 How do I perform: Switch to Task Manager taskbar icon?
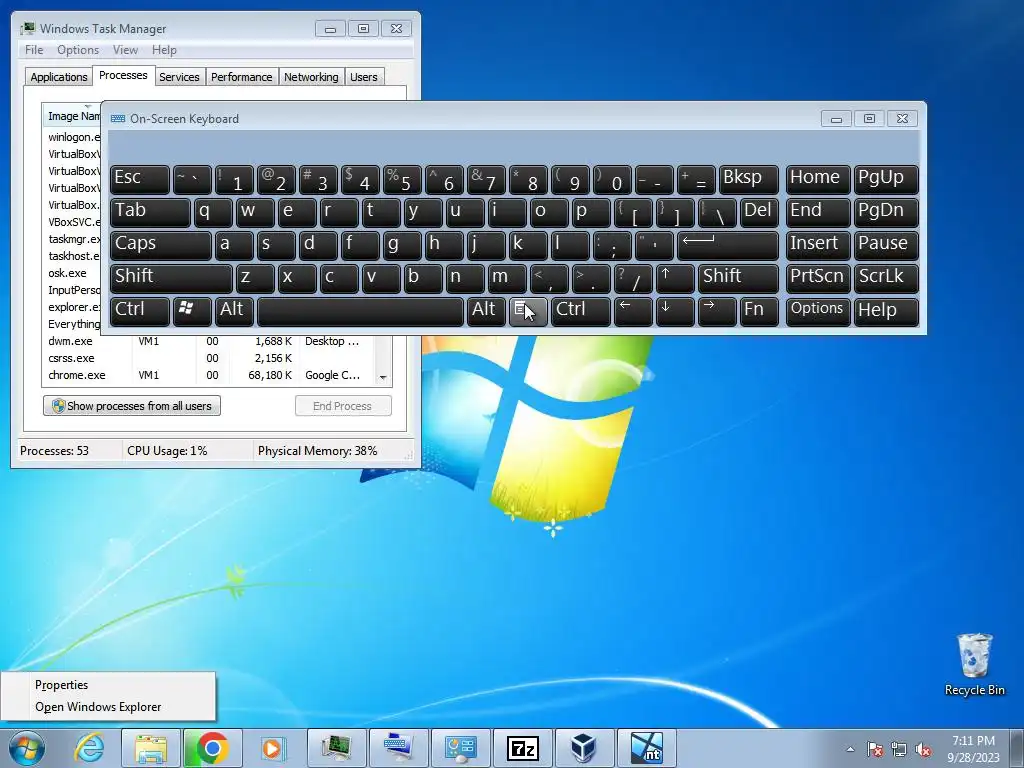coord(336,748)
